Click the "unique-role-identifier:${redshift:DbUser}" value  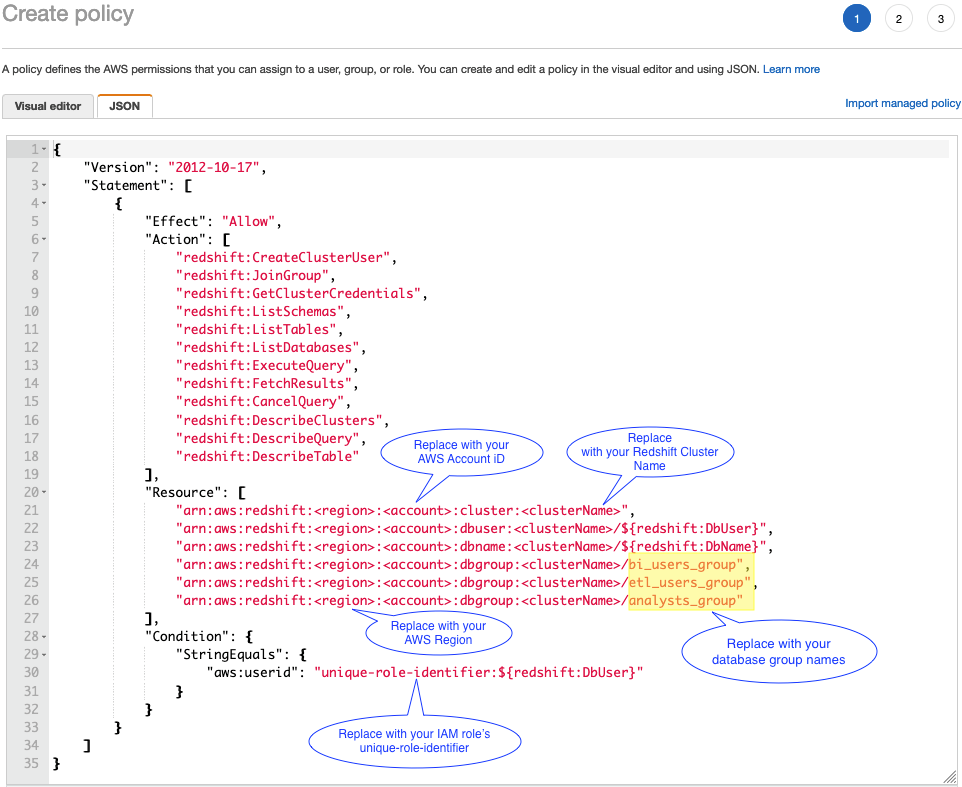point(479,672)
